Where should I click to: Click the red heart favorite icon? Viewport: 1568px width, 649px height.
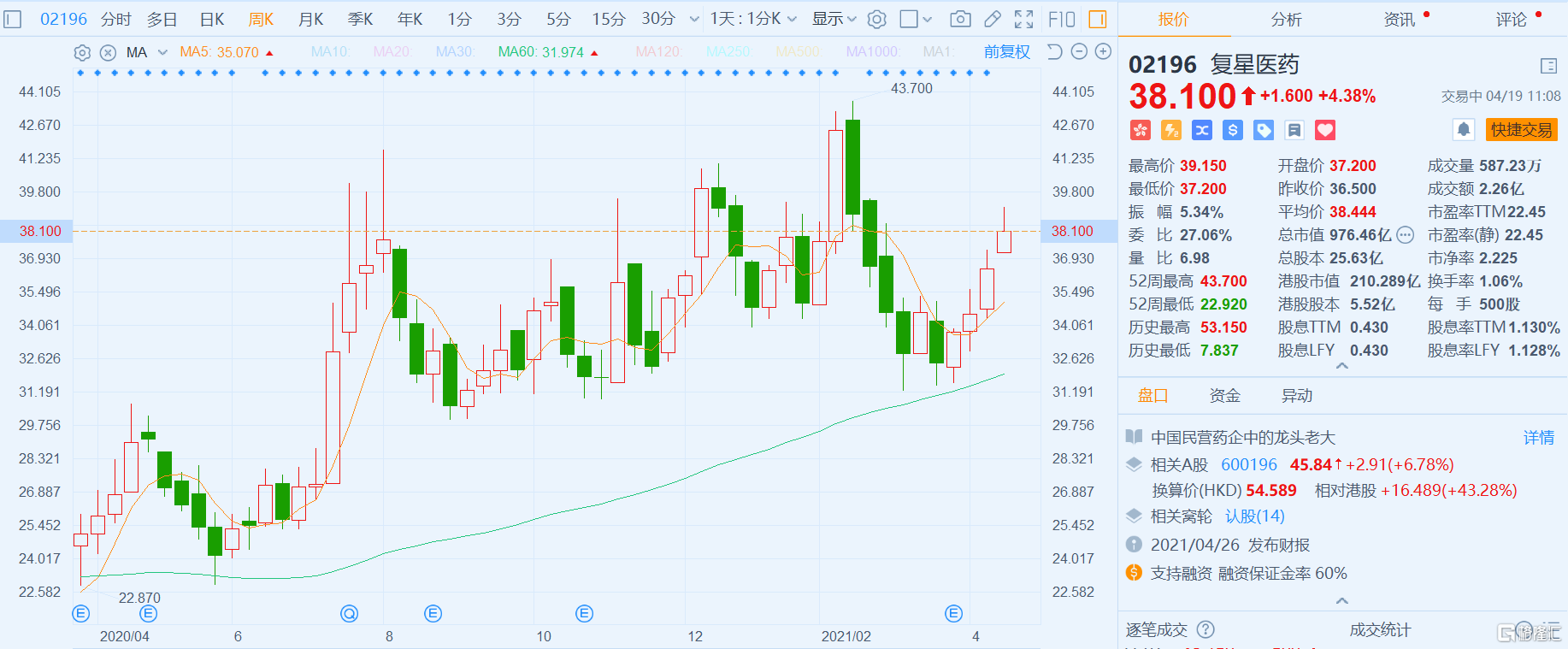click(x=1325, y=130)
